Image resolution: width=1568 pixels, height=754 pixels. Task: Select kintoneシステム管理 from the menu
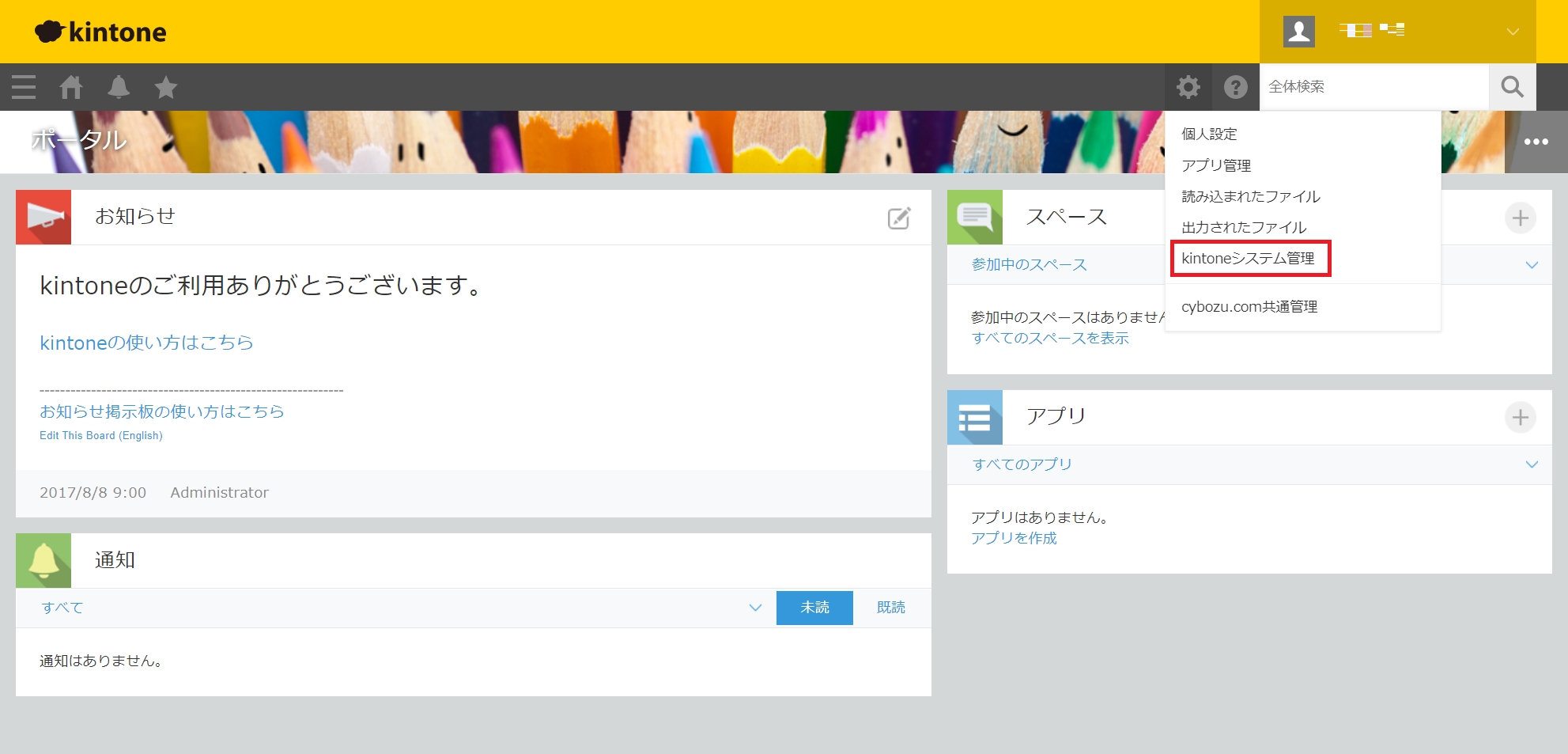click(1248, 259)
